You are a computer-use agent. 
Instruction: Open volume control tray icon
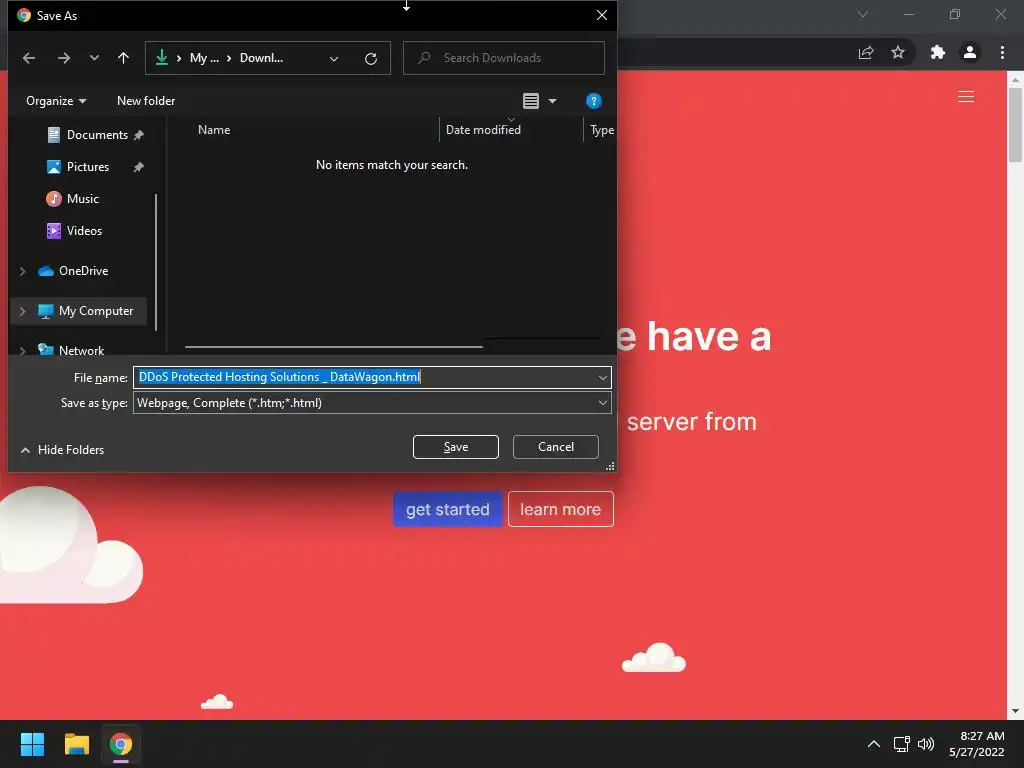point(926,744)
